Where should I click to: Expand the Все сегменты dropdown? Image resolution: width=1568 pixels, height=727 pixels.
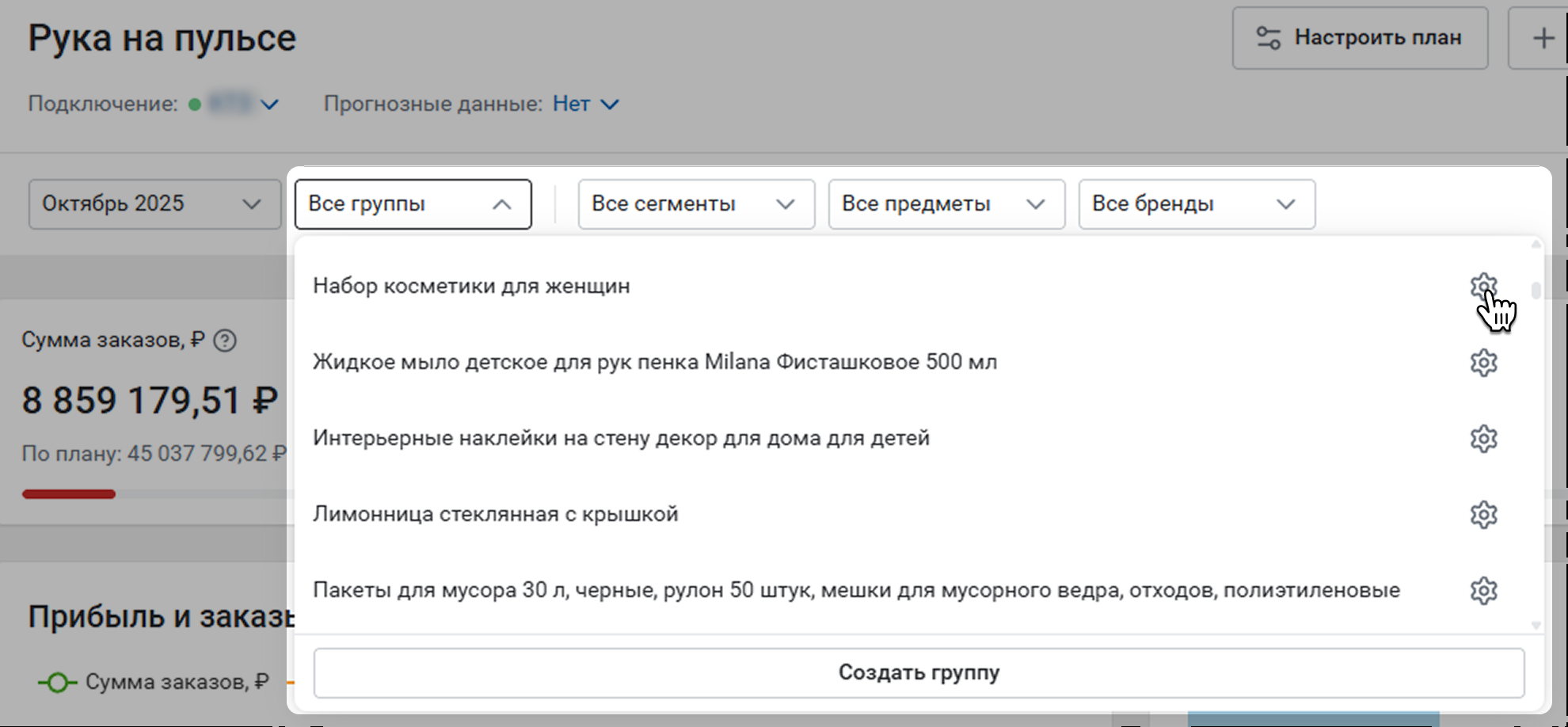coord(696,204)
